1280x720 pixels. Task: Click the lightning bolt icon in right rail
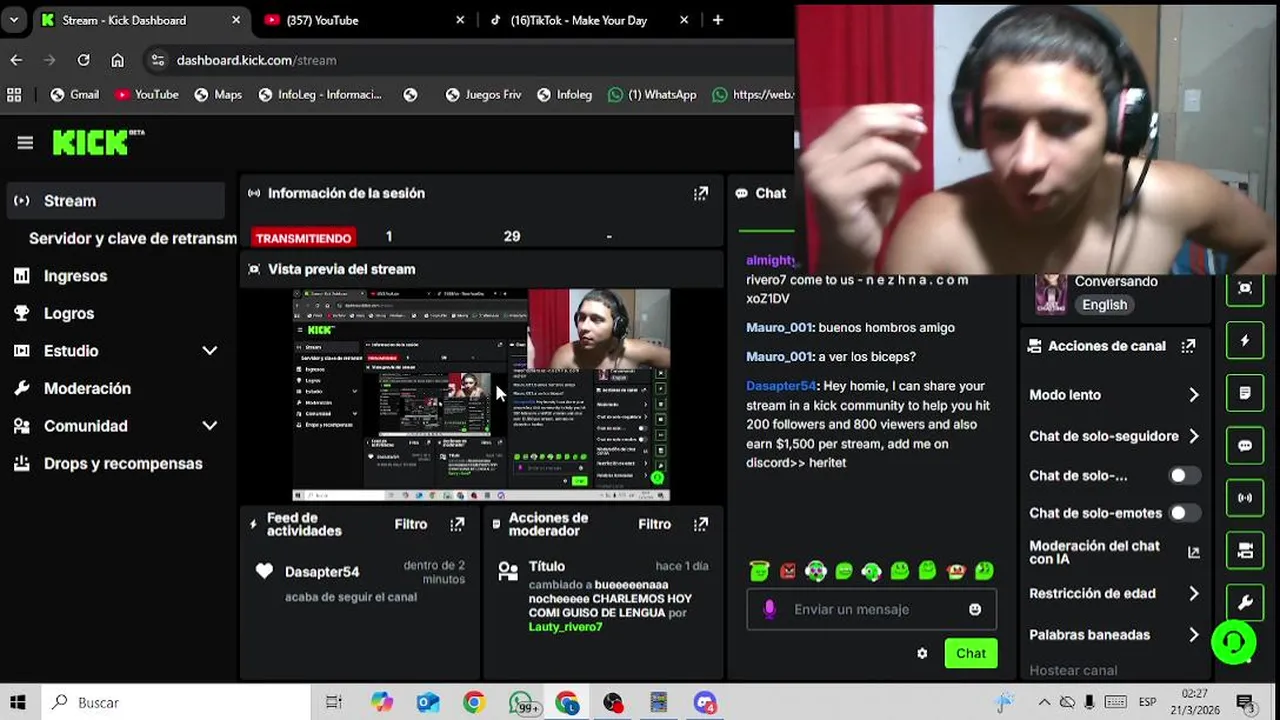point(1245,340)
